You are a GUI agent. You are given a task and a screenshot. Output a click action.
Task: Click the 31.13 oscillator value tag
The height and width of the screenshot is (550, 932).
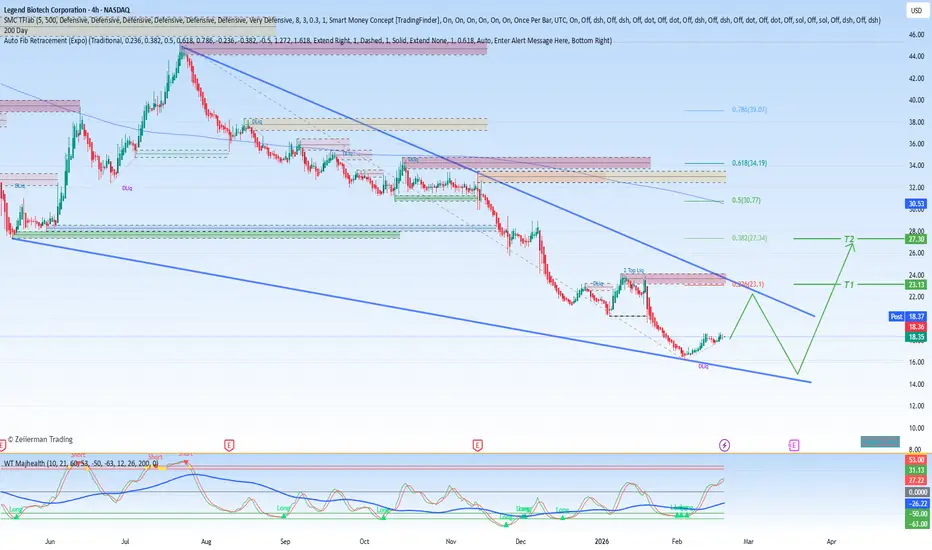tap(915, 470)
